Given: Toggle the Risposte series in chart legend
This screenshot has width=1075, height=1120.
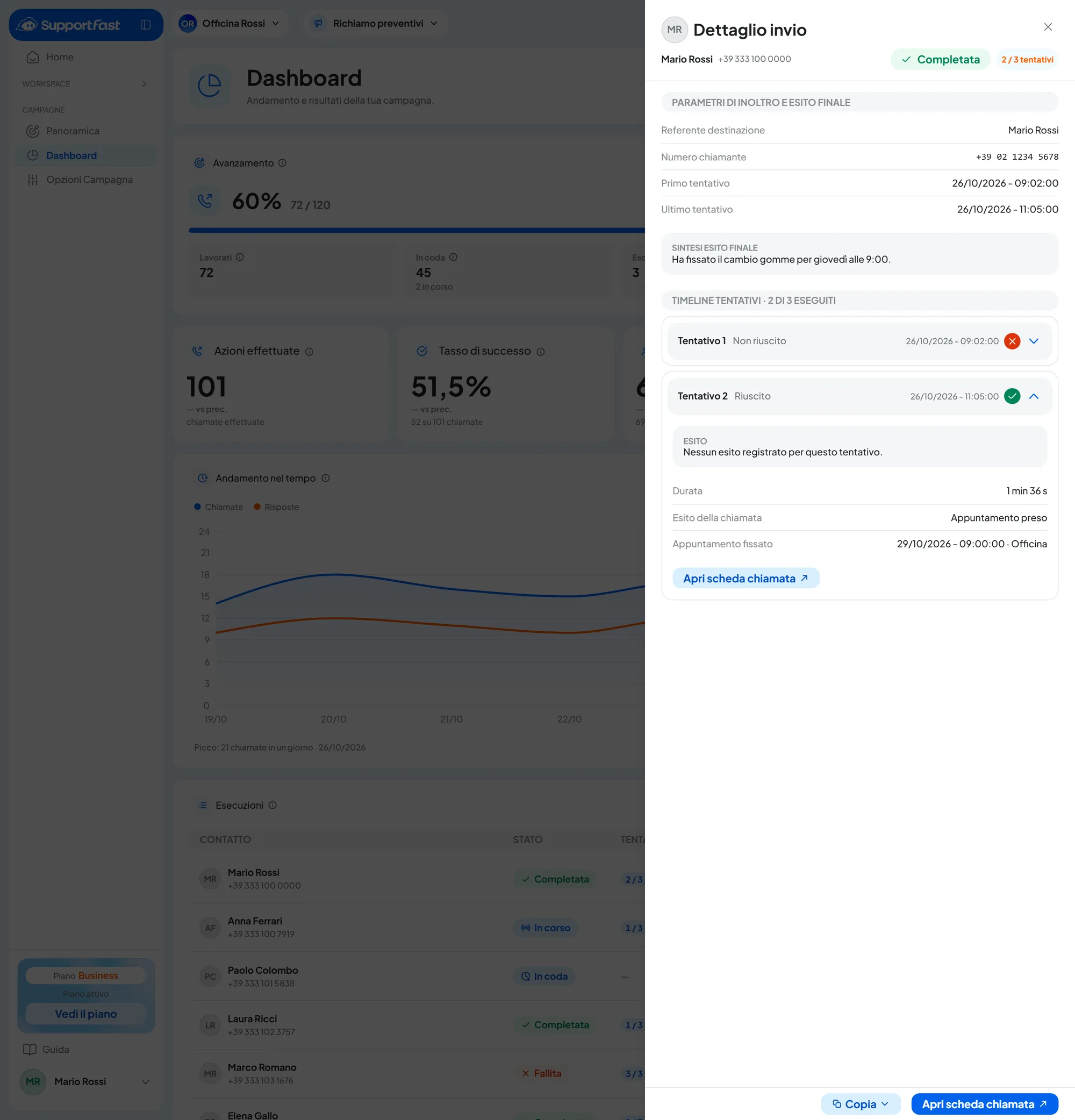Looking at the screenshot, I should point(276,507).
